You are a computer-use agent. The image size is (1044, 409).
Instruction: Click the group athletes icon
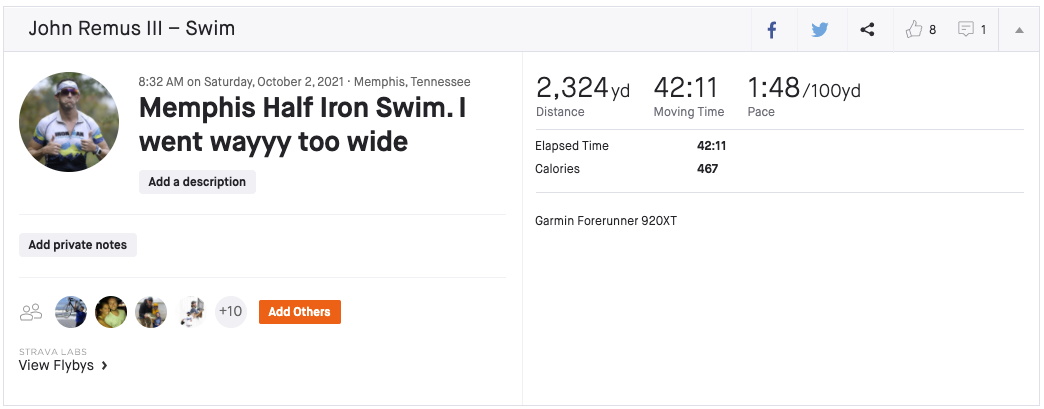click(31, 312)
